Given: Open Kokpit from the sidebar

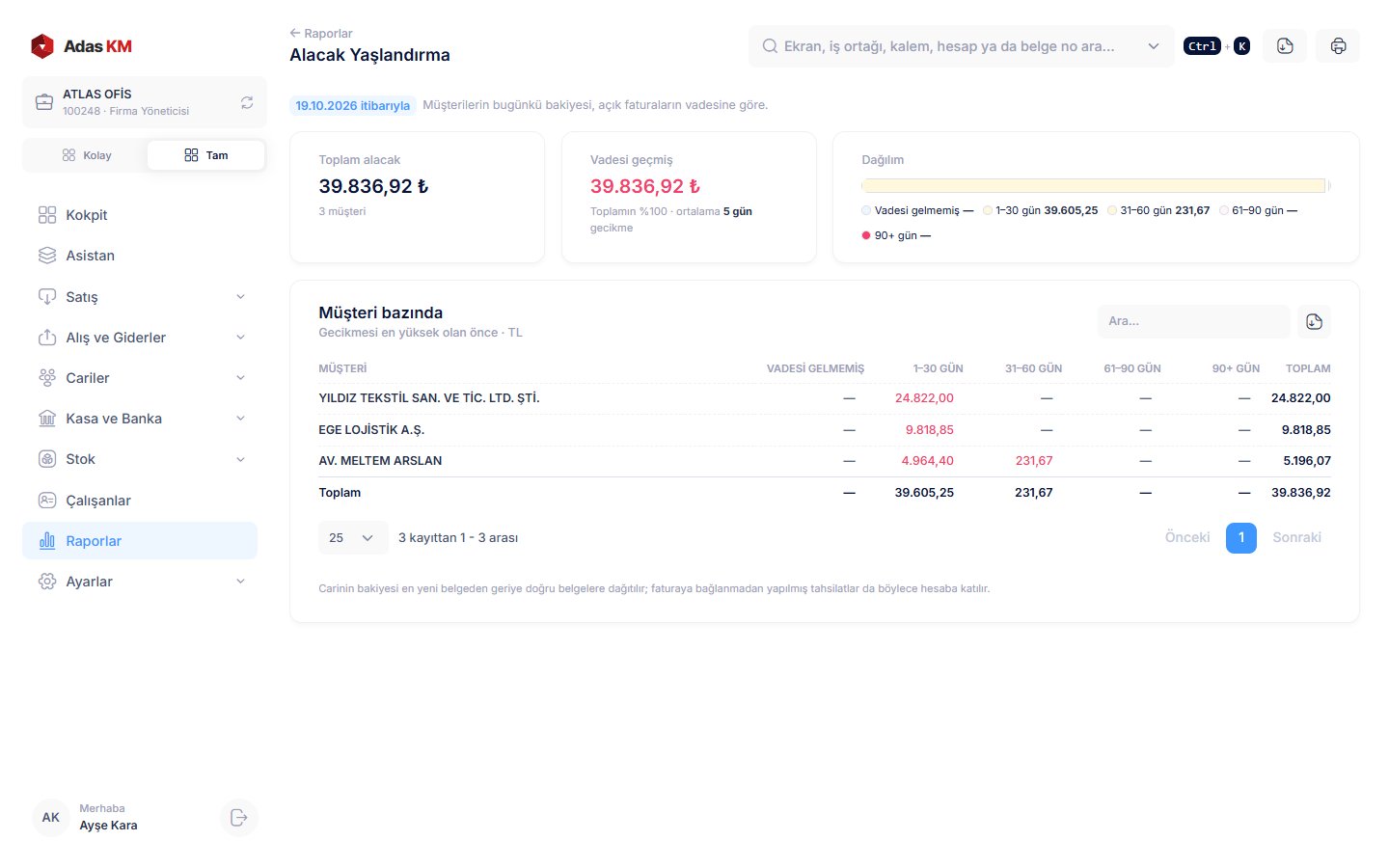Looking at the screenshot, I should click(x=140, y=215).
